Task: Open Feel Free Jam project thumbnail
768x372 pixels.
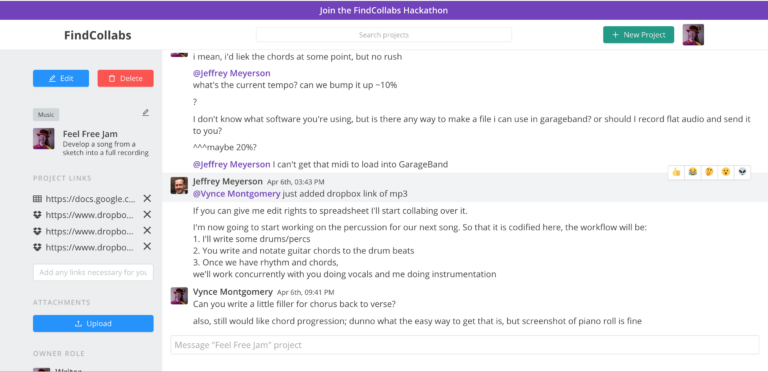Action: (44, 139)
